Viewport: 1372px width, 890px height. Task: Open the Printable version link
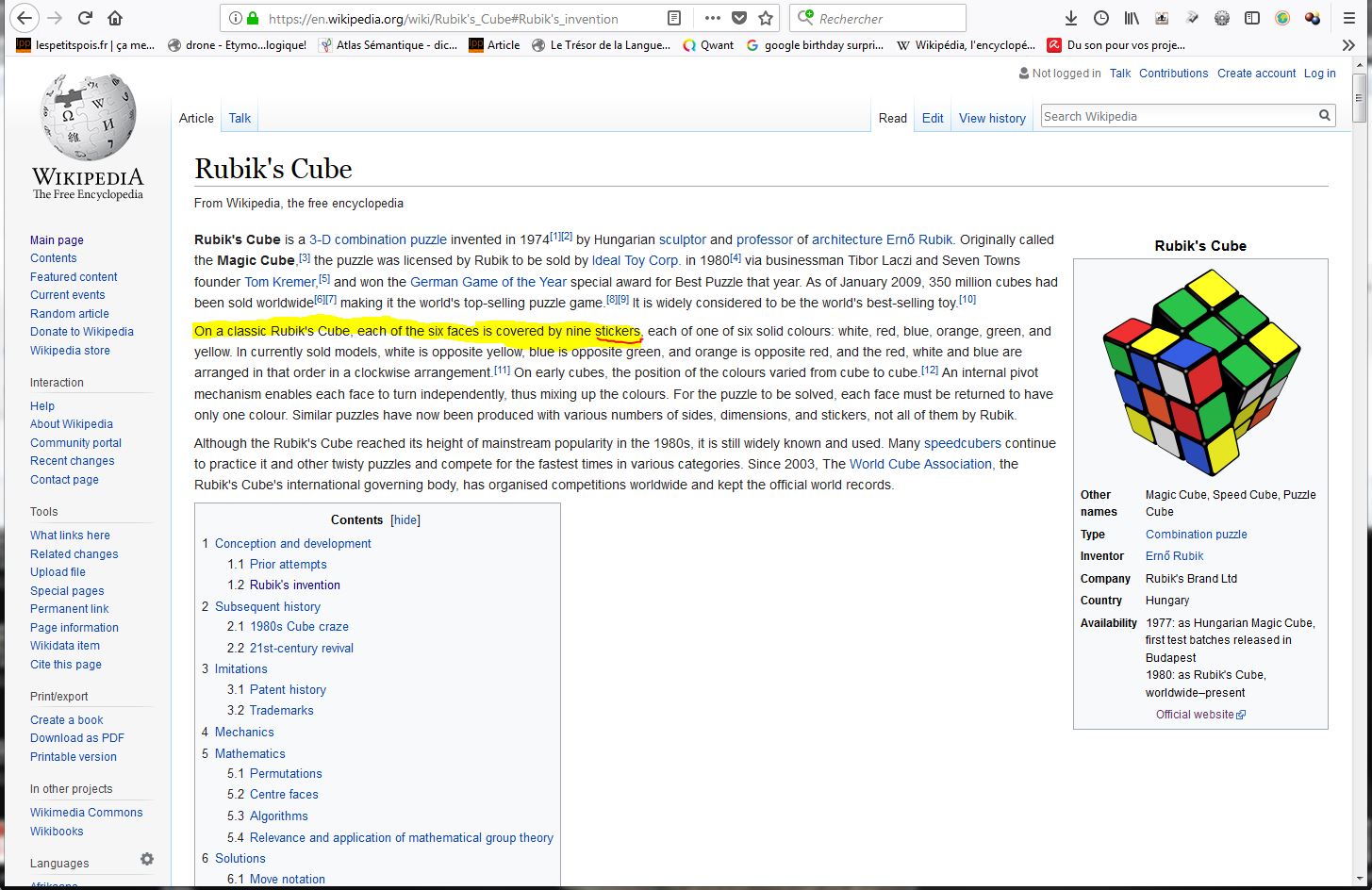pyautogui.click(x=74, y=757)
